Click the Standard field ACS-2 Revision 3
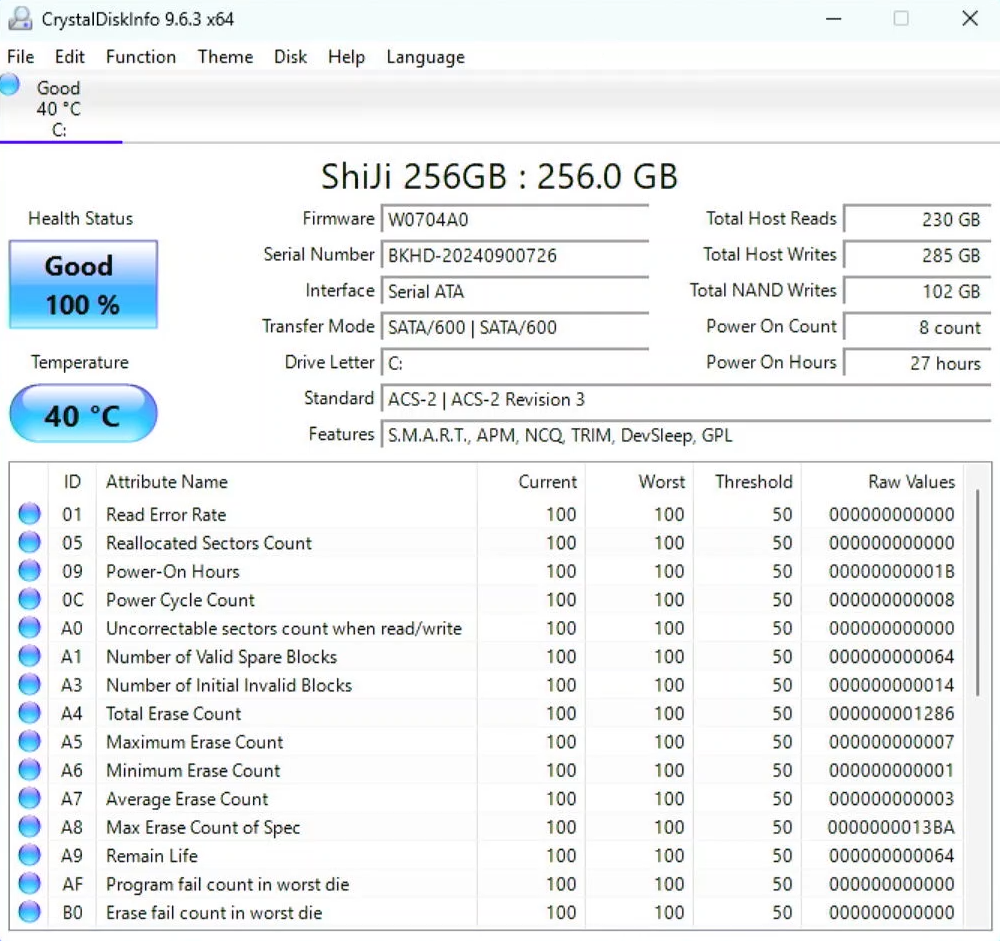 [686, 399]
